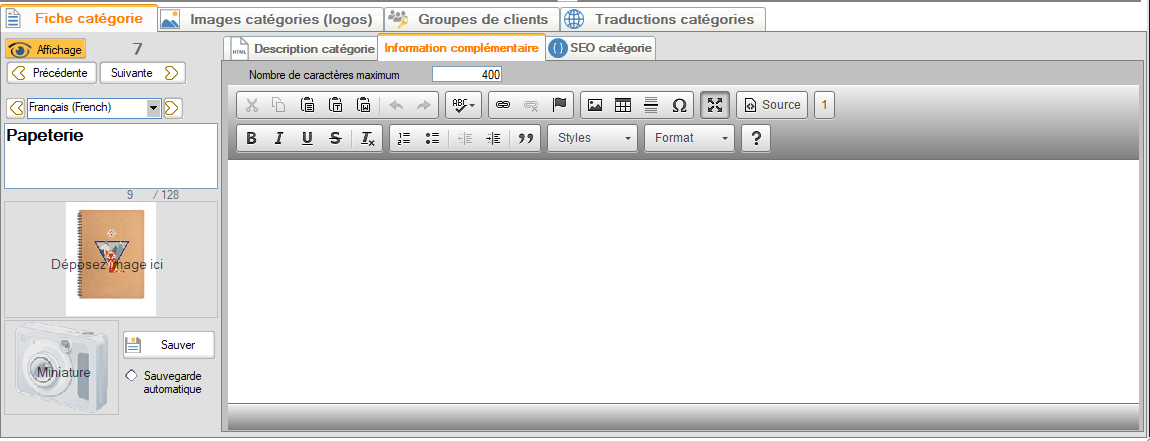
Task: Enable the Sauvegarde automatique radio button
Action: (x=132, y=375)
